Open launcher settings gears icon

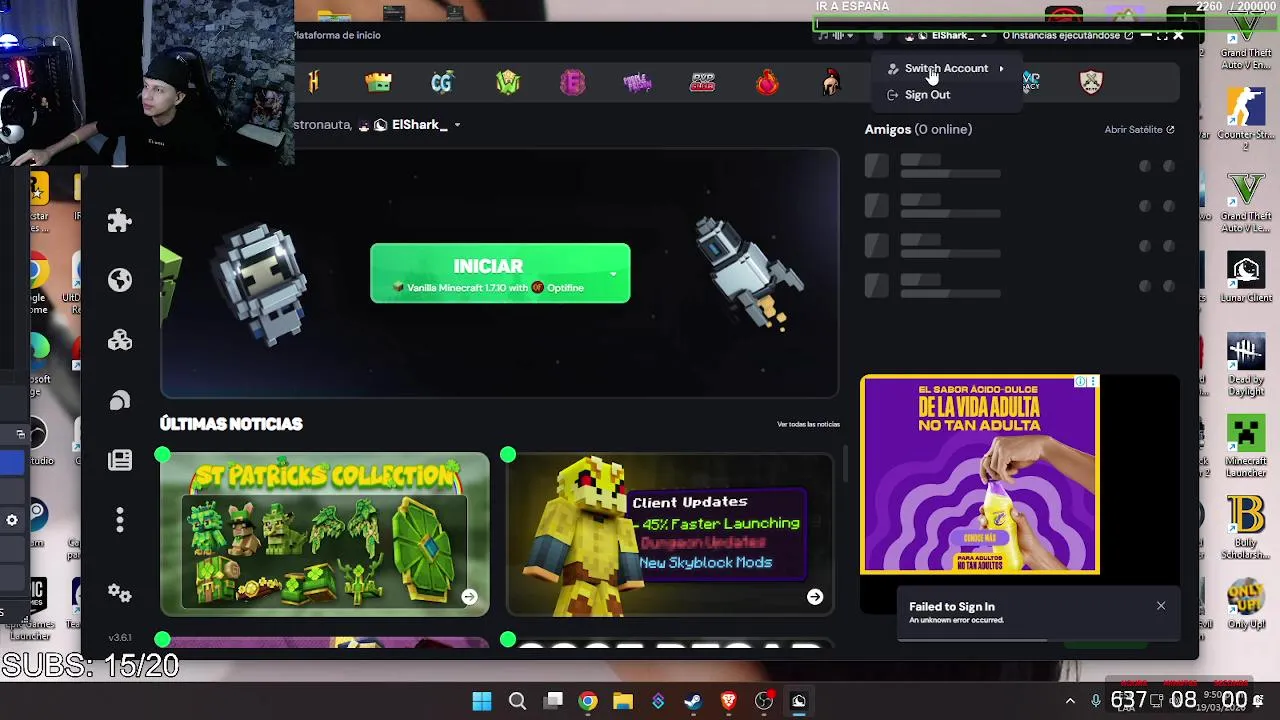point(120,593)
